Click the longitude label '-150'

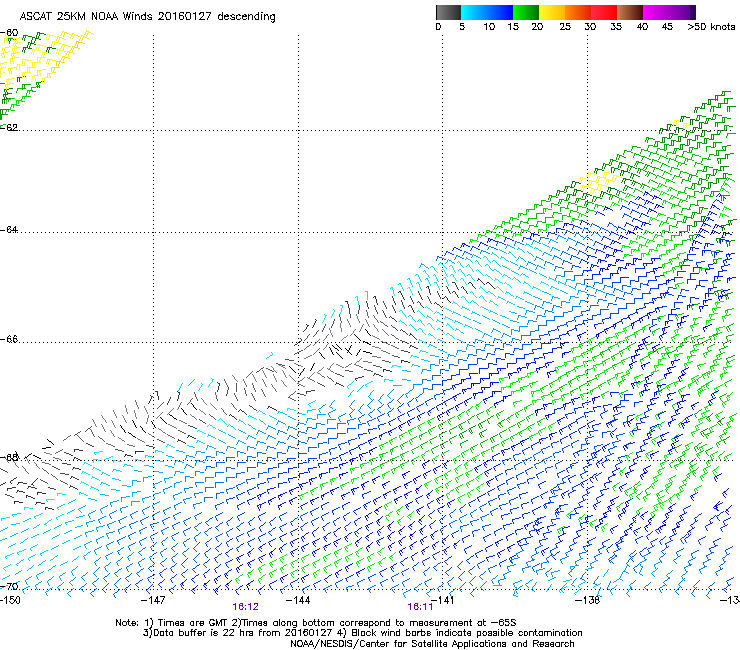(10, 600)
